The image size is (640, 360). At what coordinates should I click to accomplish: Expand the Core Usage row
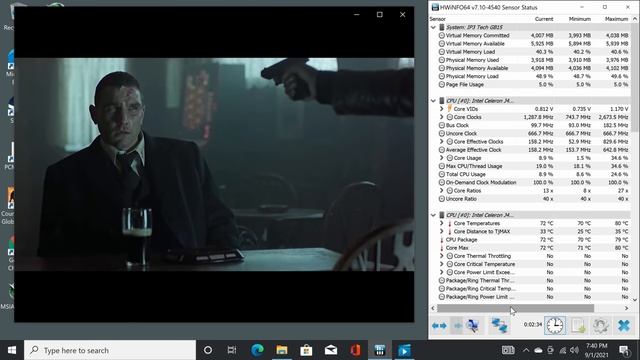pos(441,158)
